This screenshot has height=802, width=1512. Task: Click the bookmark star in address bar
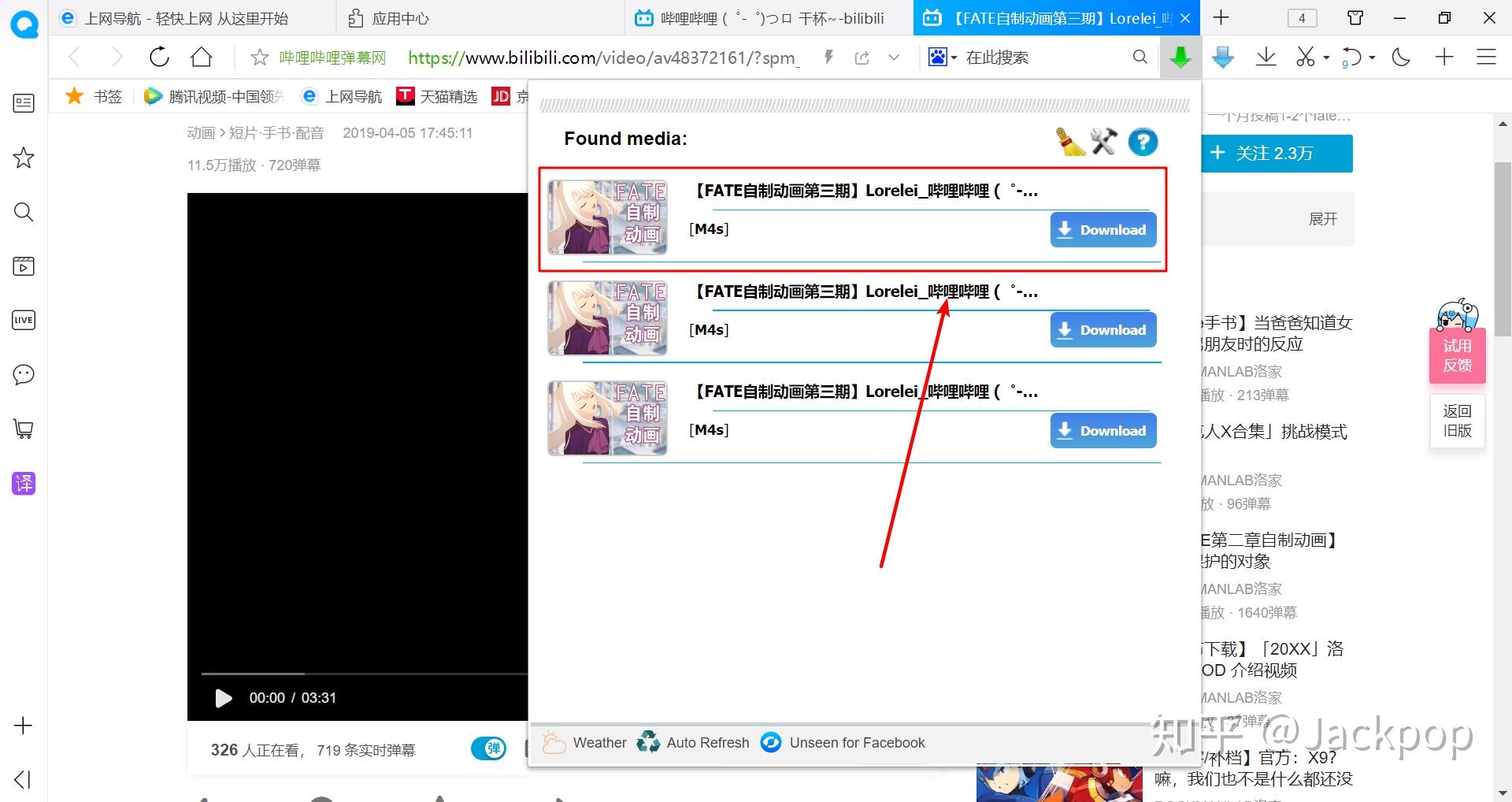point(259,57)
